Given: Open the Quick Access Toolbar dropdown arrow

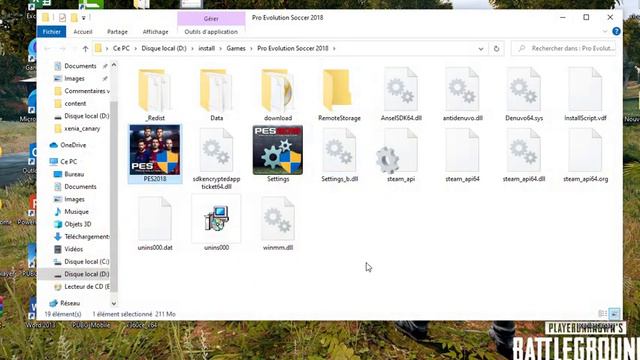Looking at the screenshot, I should (x=84, y=18).
